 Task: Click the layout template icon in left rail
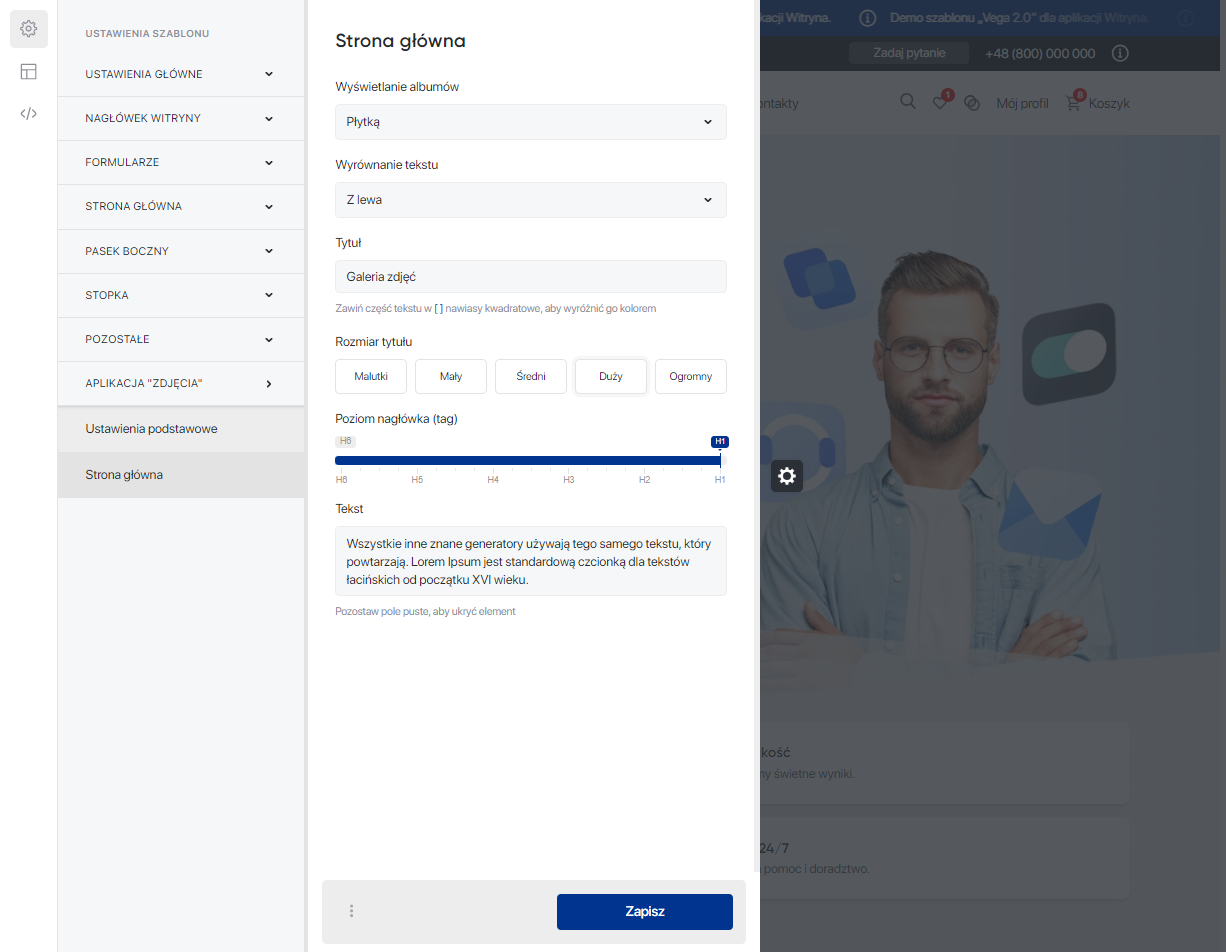(29, 71)
